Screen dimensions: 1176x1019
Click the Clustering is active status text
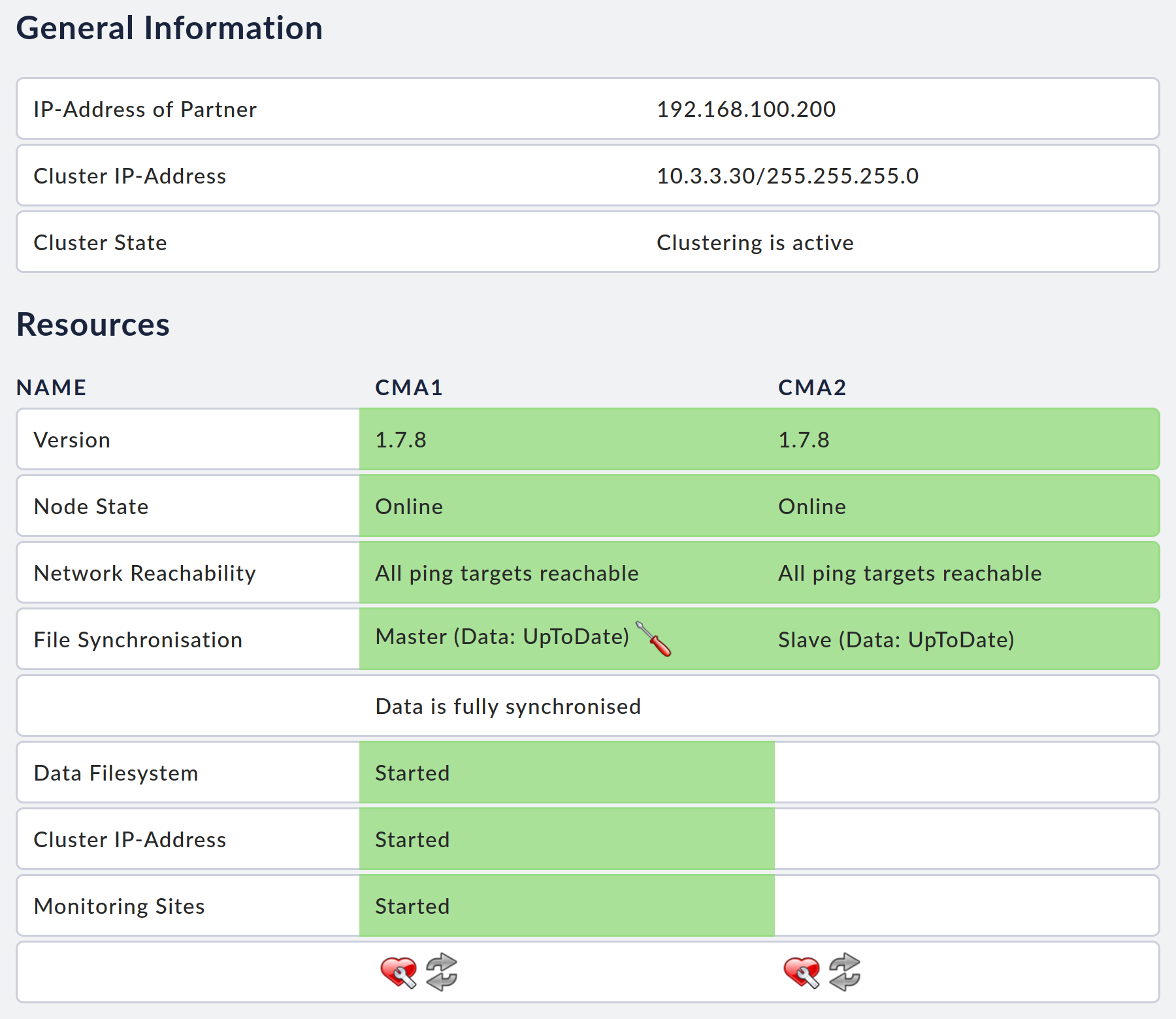(x=755, y=242)
